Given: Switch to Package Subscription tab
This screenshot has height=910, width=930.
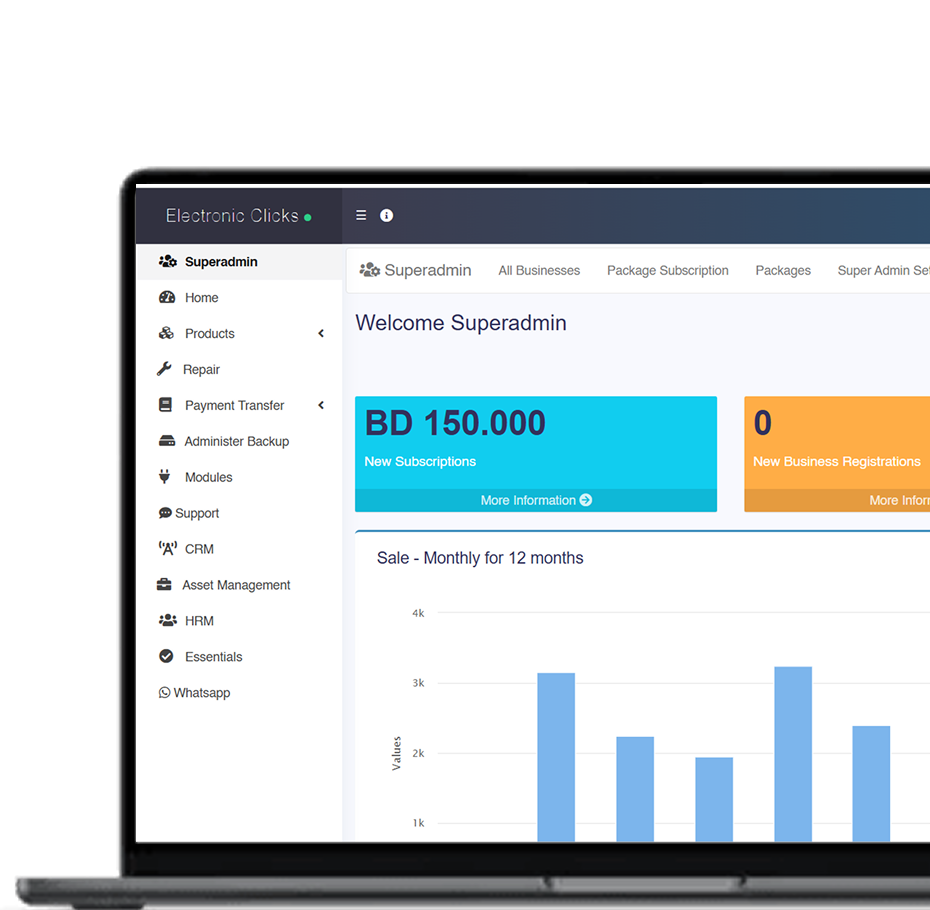Looking at the screenshot, I should [667, 270].
